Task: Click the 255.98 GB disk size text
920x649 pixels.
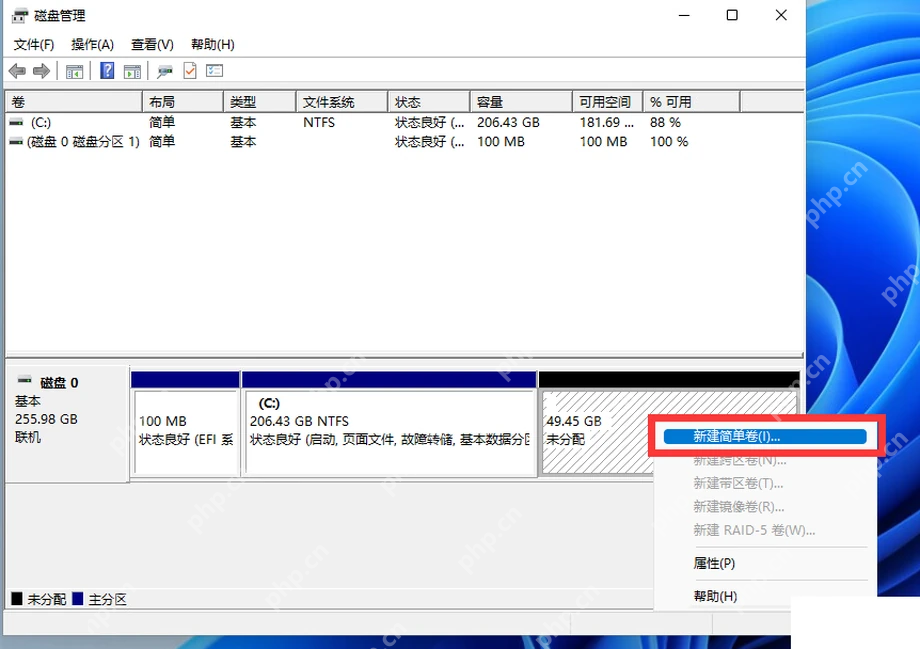Action: pos(46,419)
